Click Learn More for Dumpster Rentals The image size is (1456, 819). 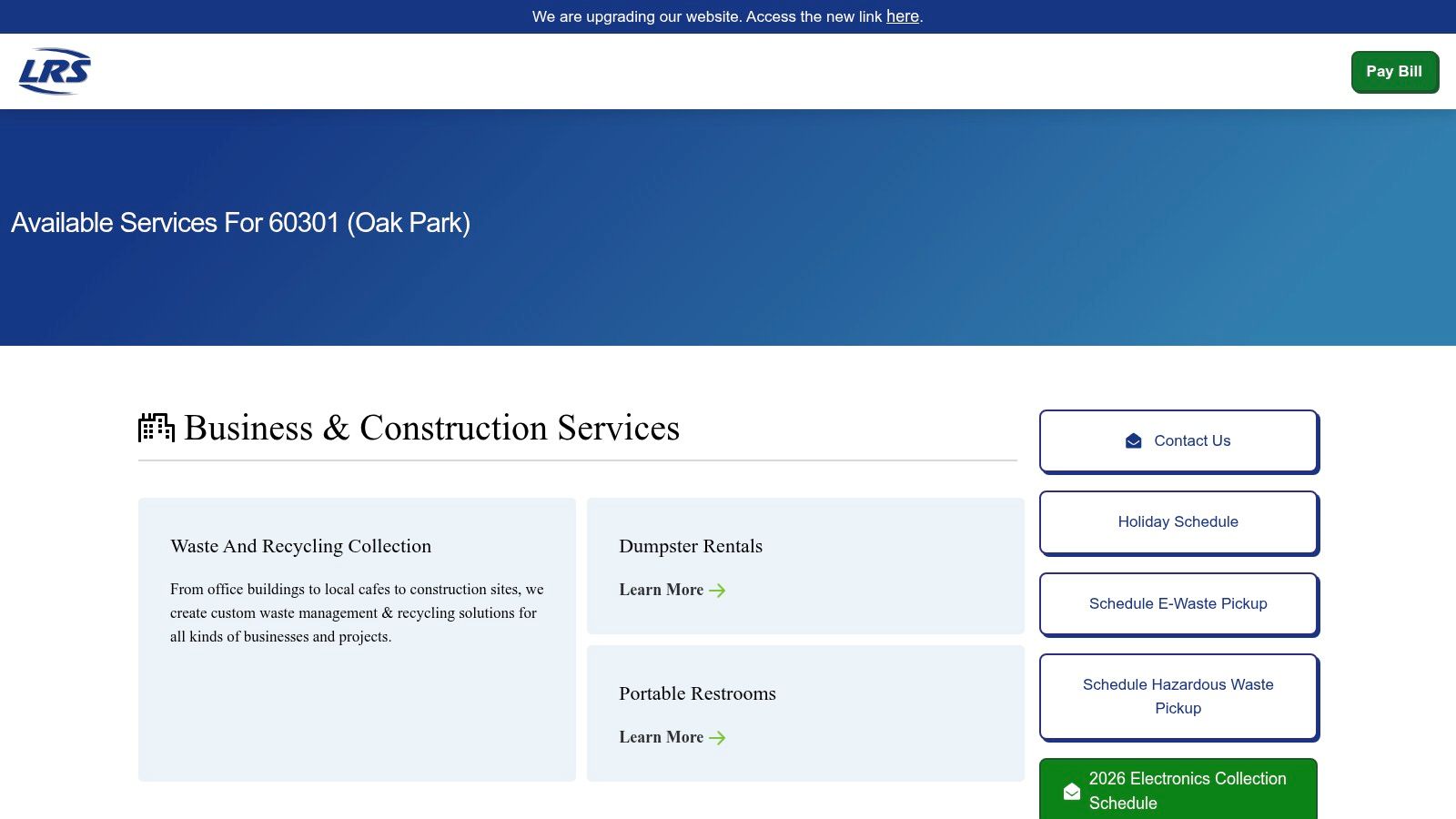coord(672,590)
